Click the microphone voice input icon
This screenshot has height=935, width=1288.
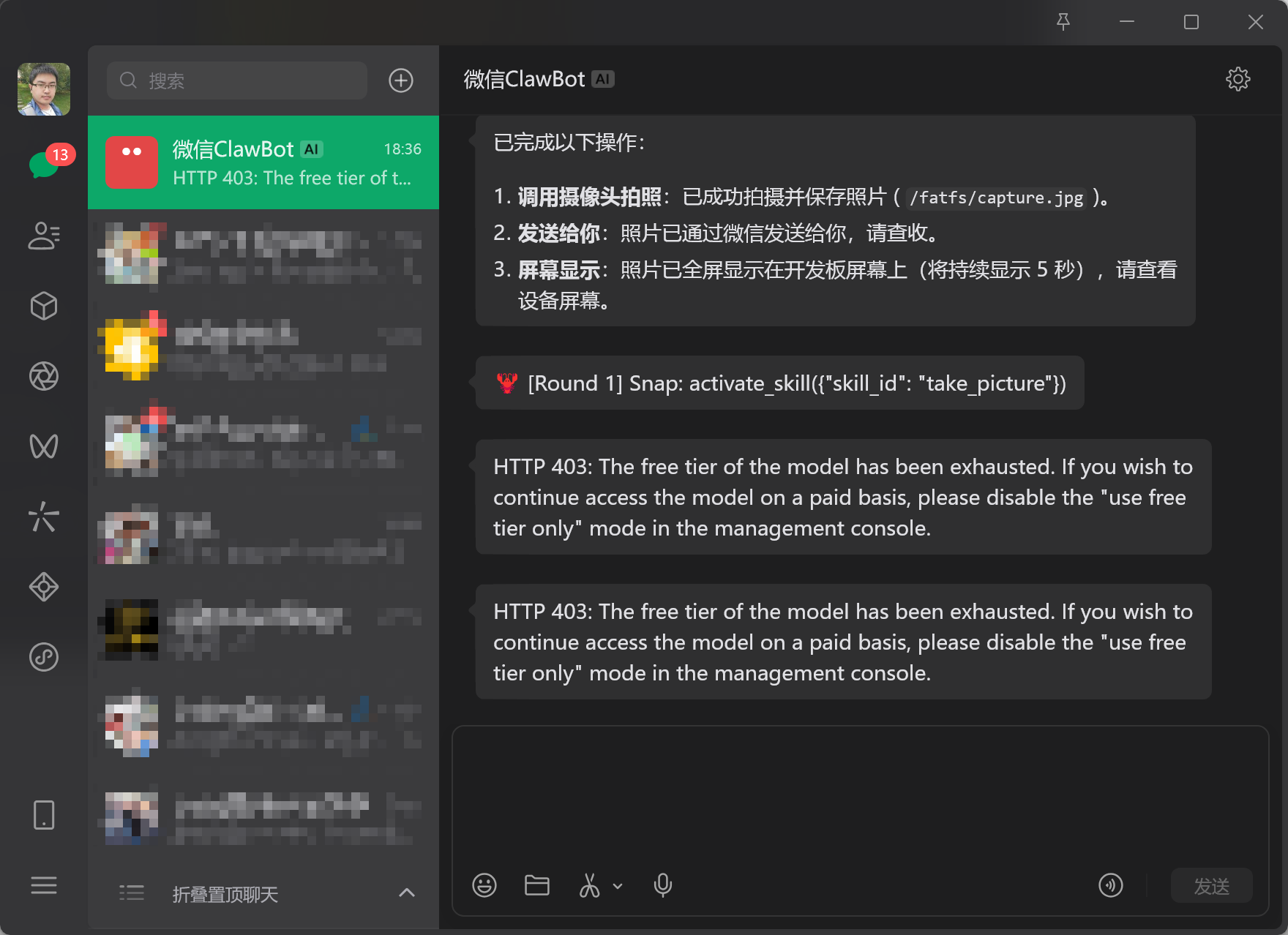coord(663,885)
